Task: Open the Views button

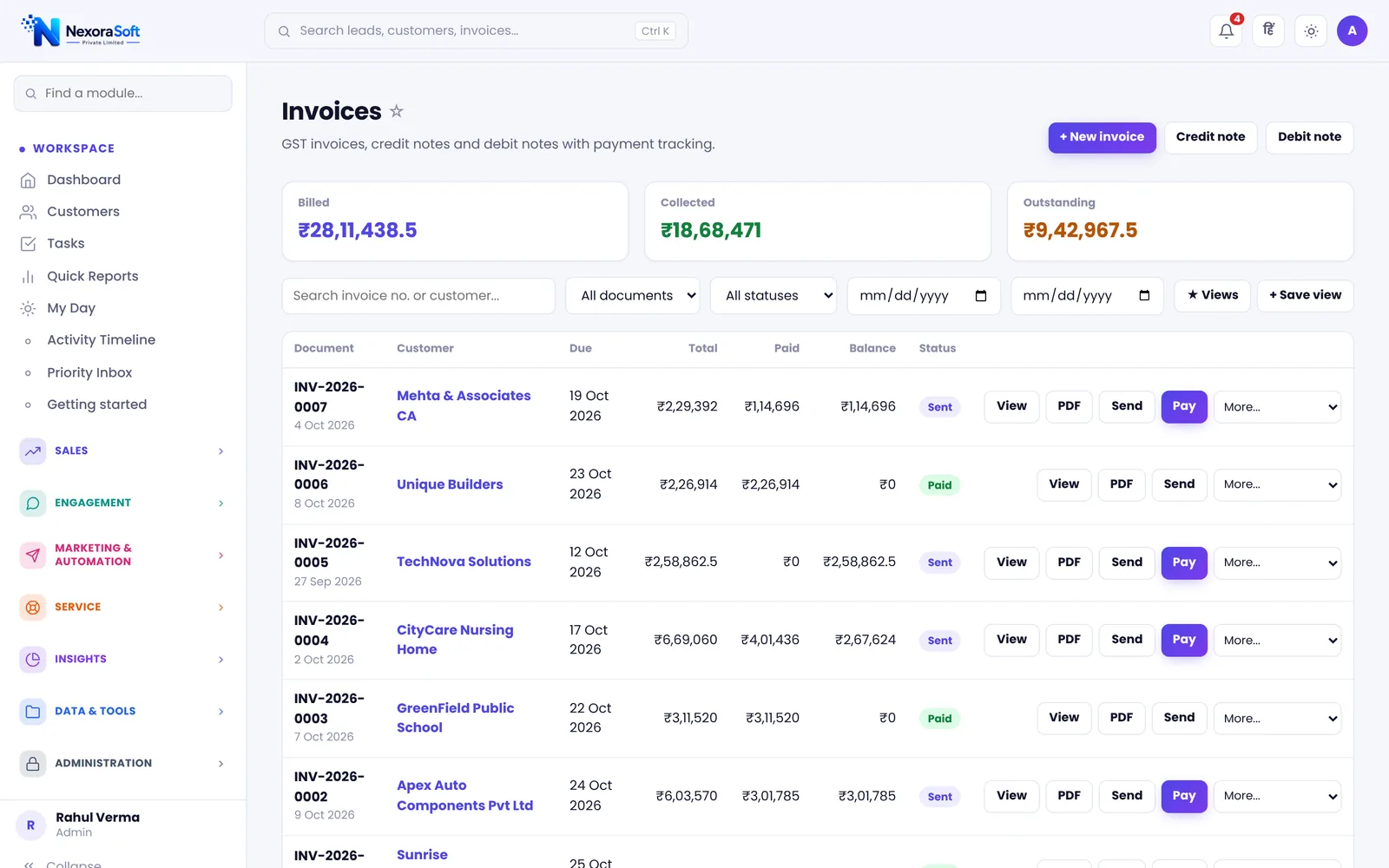Action: click(1213, 295)
